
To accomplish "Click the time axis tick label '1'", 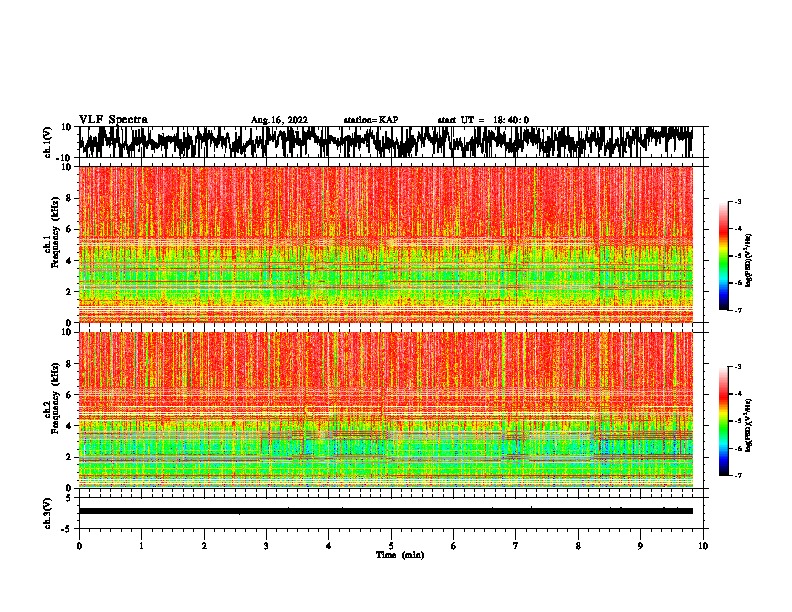I will pos(141,546).
